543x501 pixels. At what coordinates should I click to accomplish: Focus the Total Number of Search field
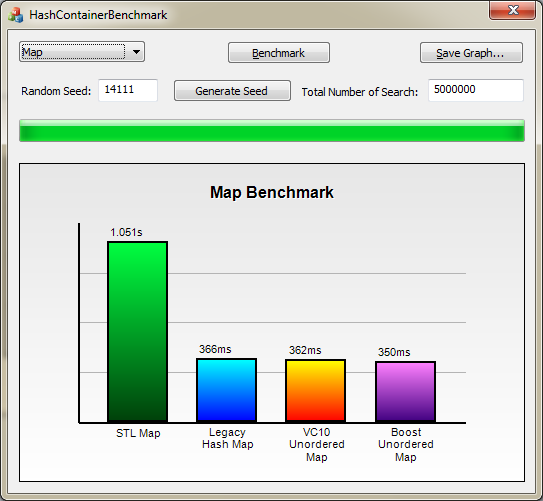coord(476,90)
